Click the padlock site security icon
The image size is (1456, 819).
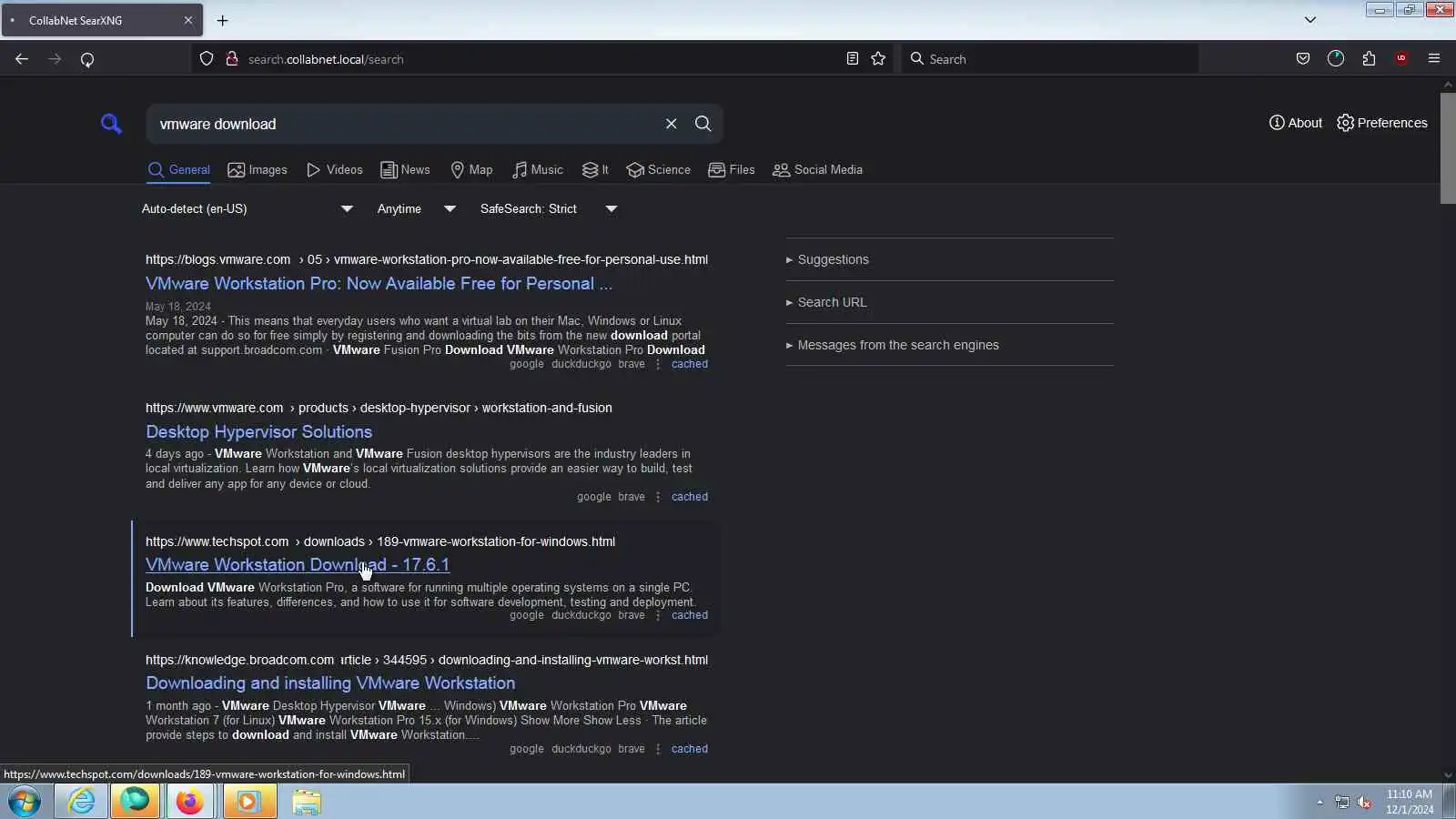232,59
